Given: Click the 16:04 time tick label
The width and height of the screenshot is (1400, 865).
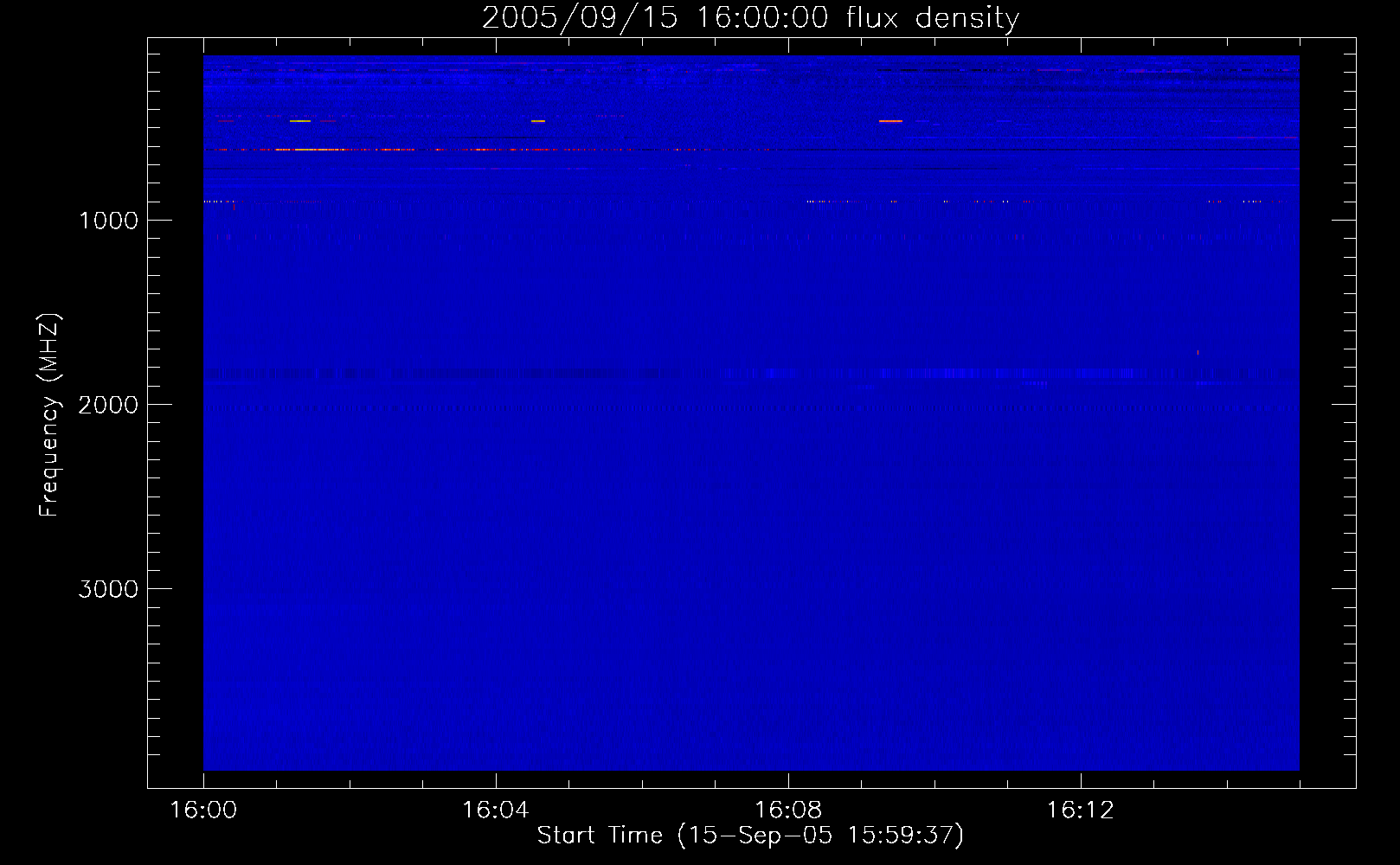Looking at the screenshot, I should (x=496, y=811).
